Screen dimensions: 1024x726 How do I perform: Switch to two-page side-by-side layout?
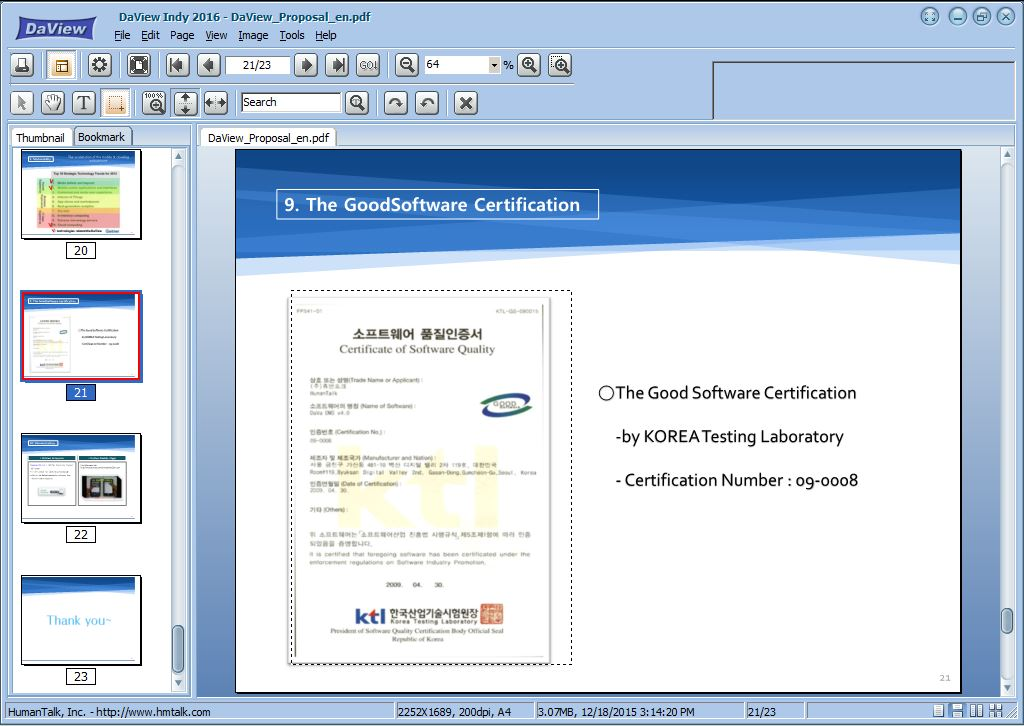coord(977,711)
